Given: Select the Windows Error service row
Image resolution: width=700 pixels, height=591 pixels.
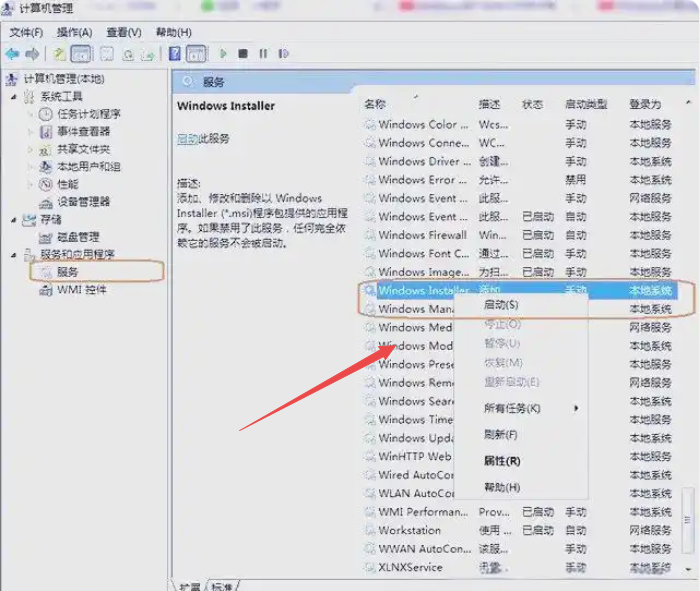Looking at the screenshot, I should pos(519,179).
